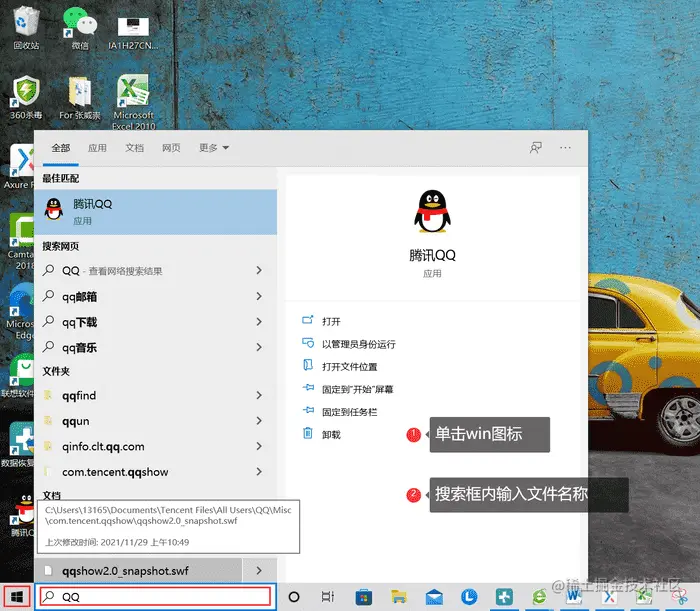700x611 pixels.
Task: Open the qqun folder result
Action: tap(138, 421)
